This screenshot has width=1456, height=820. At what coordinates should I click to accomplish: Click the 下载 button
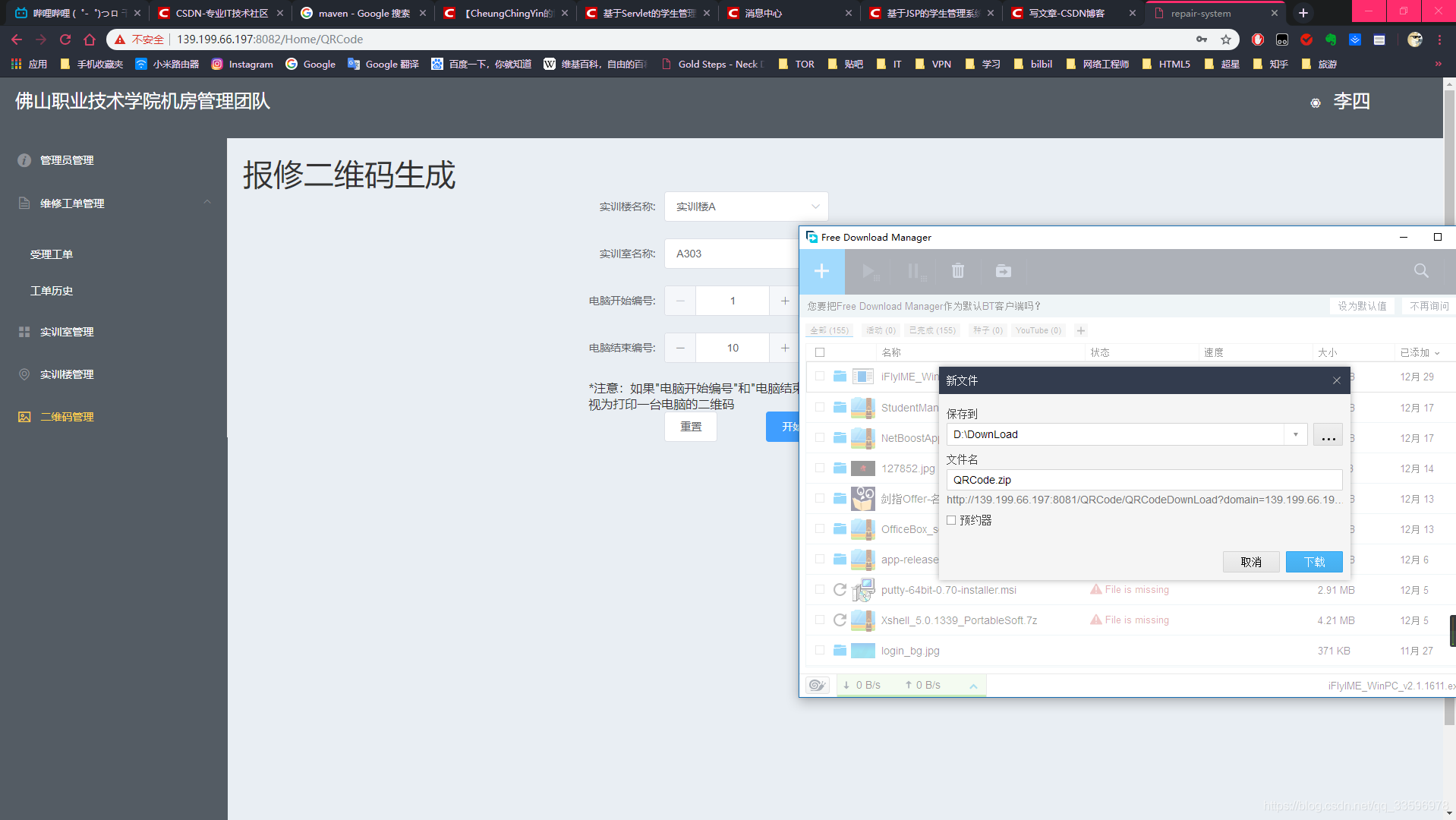[x=1313, y=562]
